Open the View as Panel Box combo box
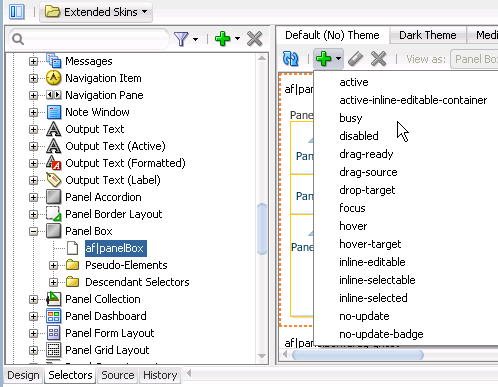 tap(474, 59)
